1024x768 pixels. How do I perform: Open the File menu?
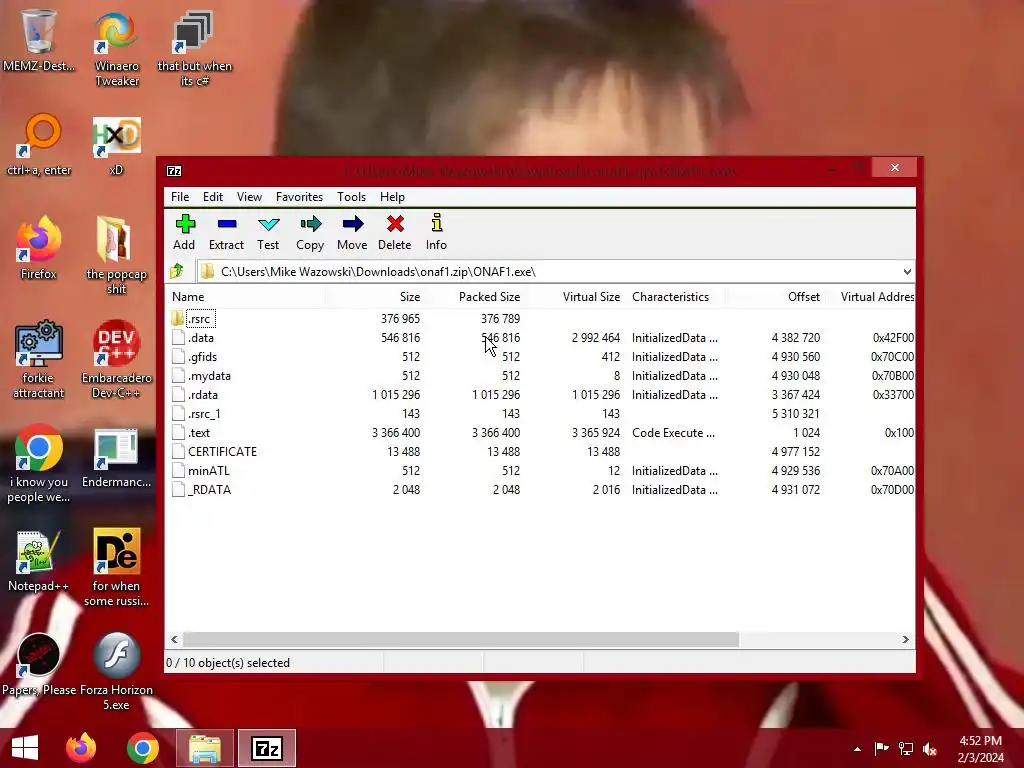click(x=180, y=197)
